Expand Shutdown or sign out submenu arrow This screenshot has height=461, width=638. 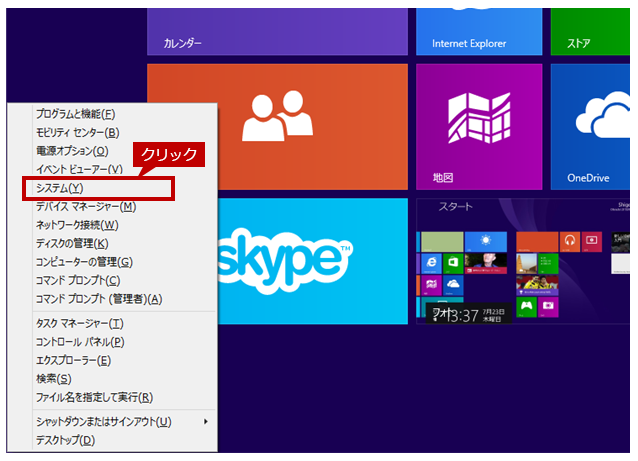206,422
